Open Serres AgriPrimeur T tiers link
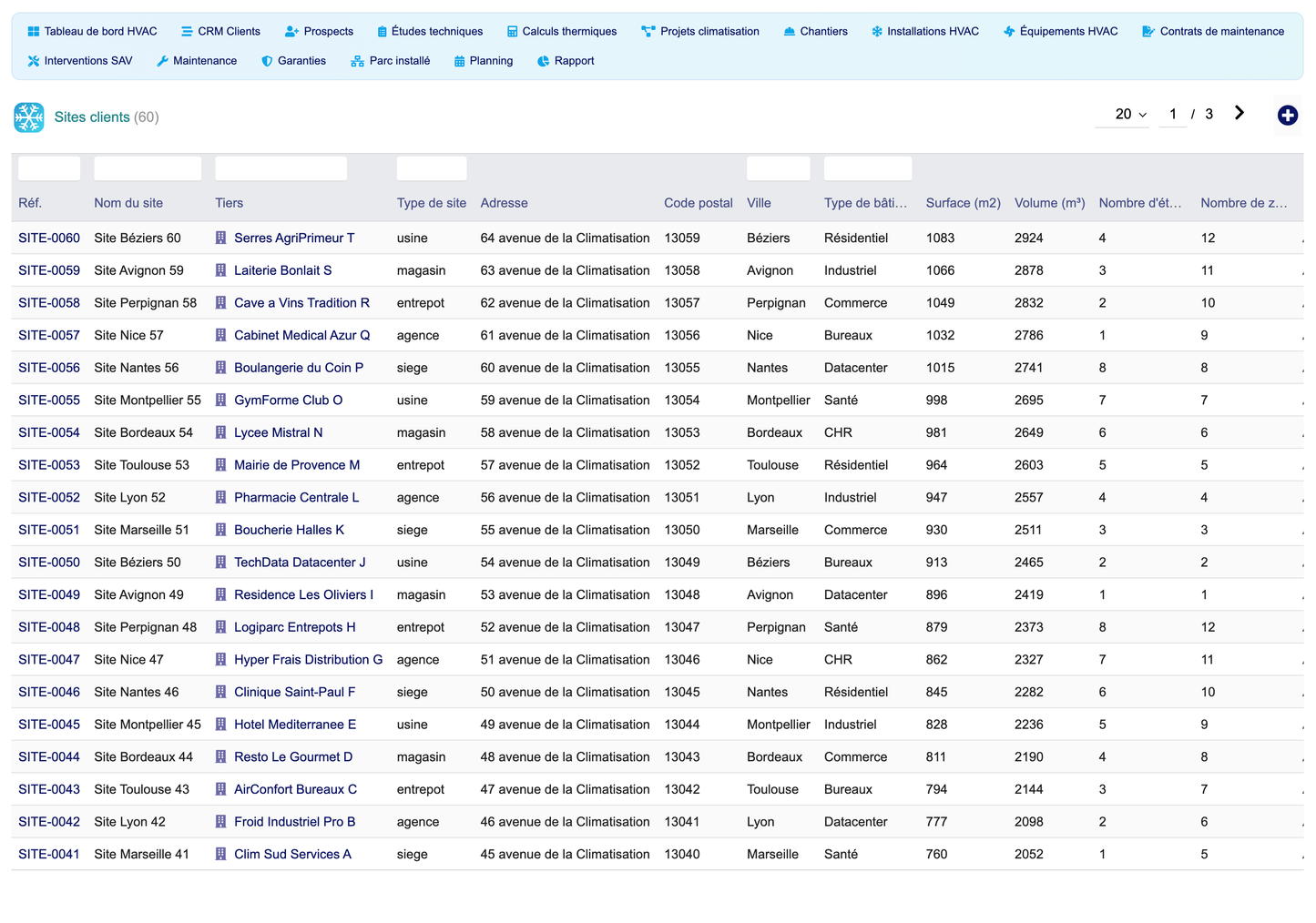This screenshot has height=923, width=1316. (x=294, y=238)
